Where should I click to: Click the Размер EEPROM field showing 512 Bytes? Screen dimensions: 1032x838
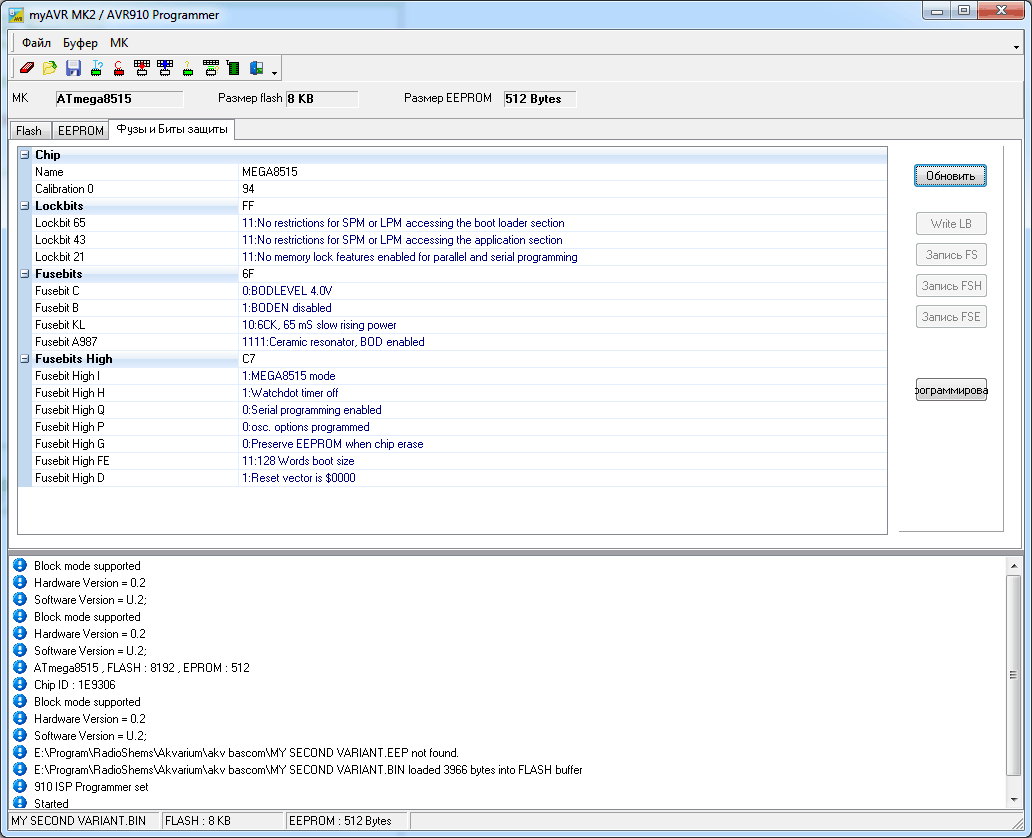(540, 99)
